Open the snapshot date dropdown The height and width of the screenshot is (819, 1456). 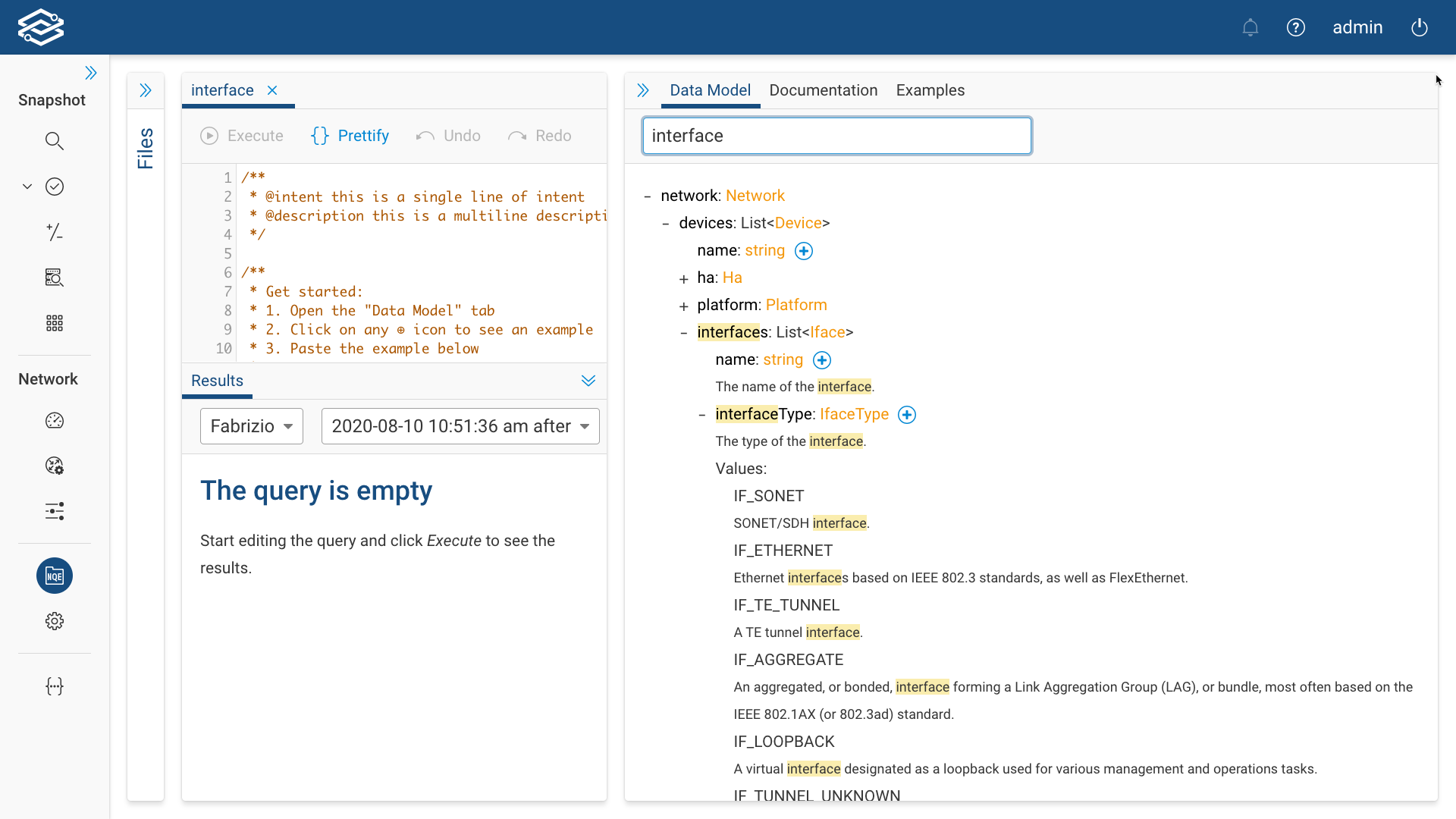(x=460, y=426)
